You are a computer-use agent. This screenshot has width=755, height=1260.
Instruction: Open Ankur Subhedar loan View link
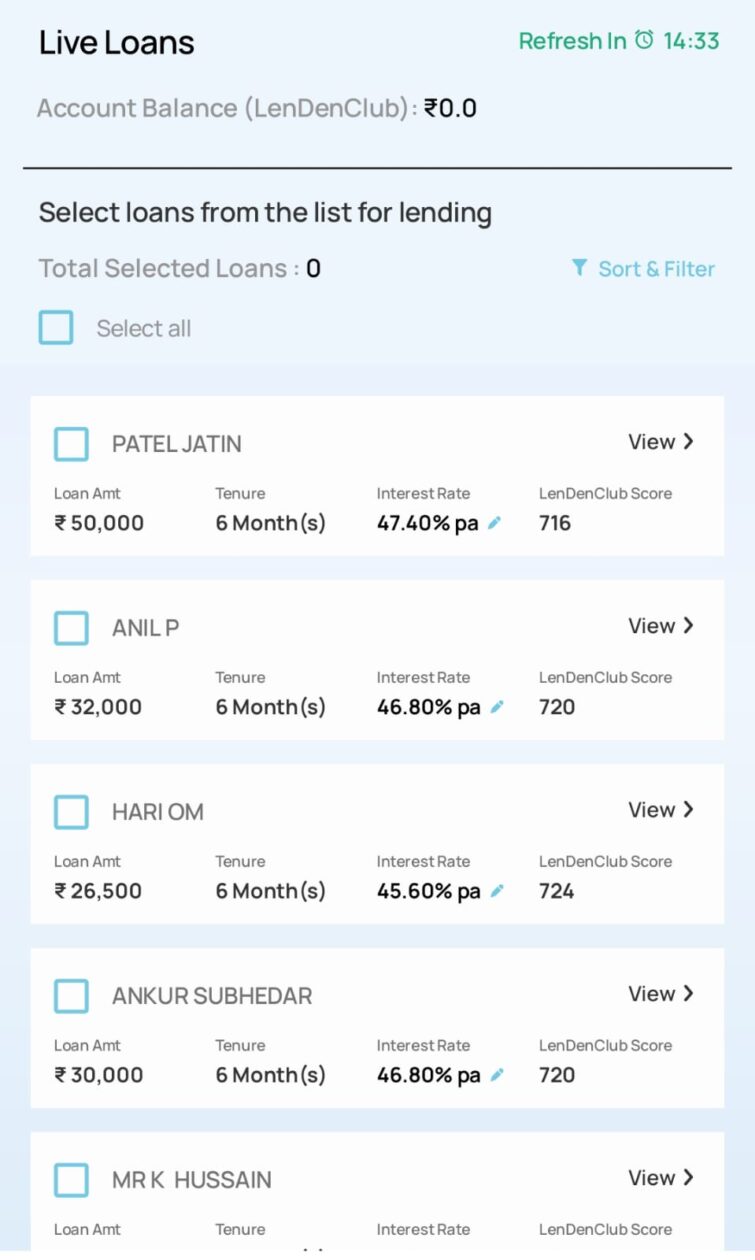point(660,994)
